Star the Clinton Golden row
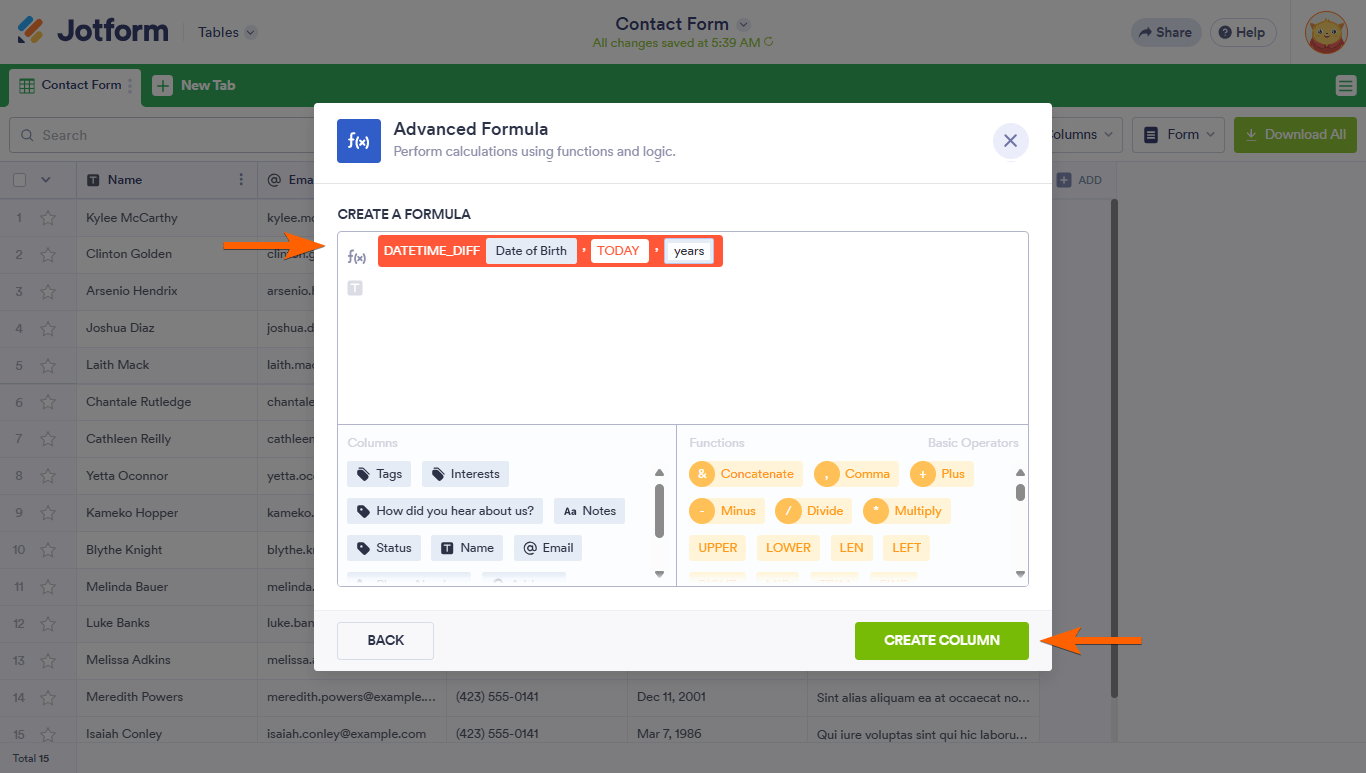The height and width of the screenshot is (773, 1366). (x=48, y=254)
